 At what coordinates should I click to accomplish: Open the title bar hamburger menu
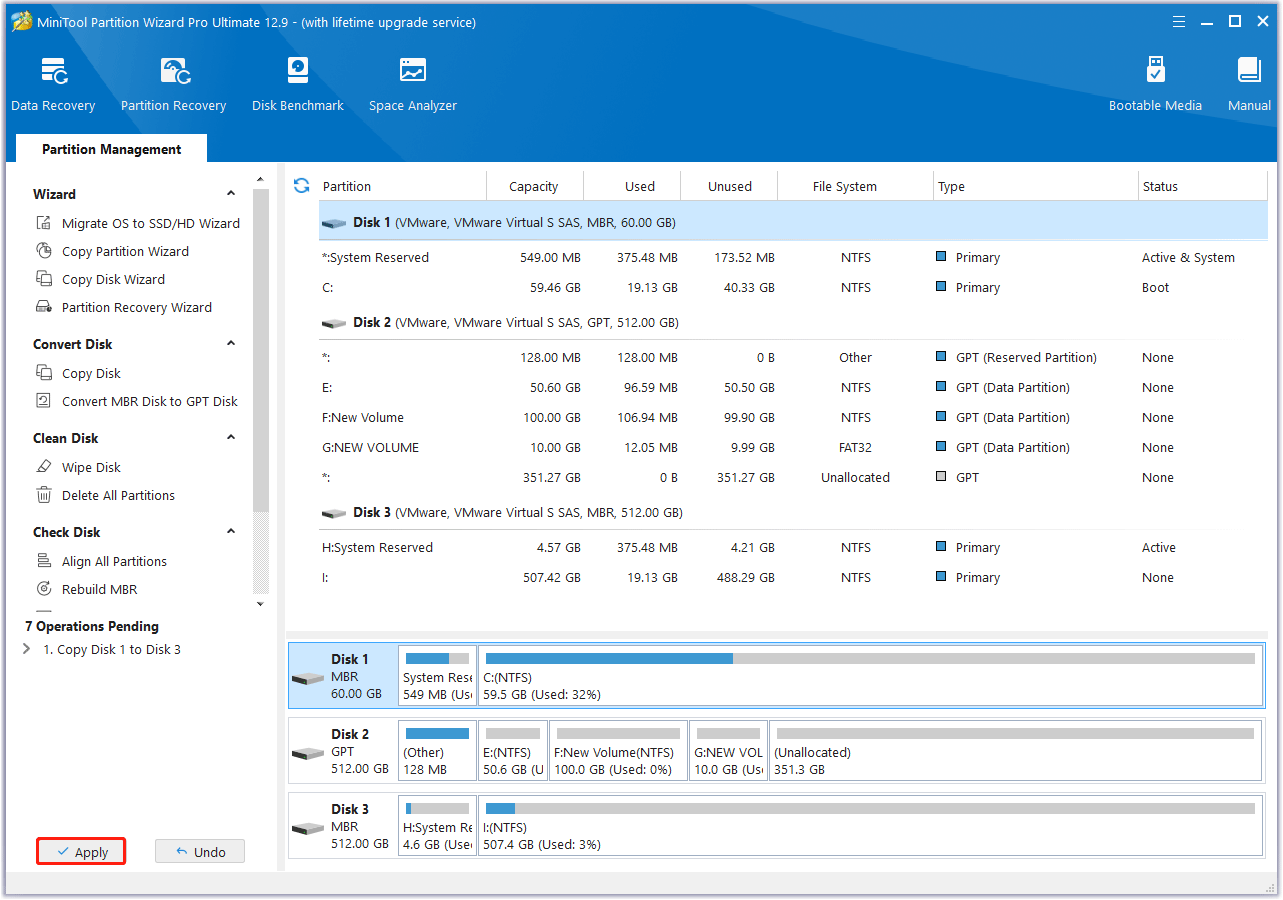1180,21
